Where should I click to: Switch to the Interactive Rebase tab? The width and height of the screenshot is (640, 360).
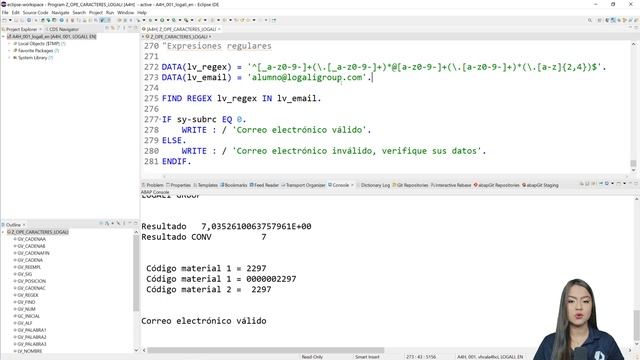click(x=451, y=185)
